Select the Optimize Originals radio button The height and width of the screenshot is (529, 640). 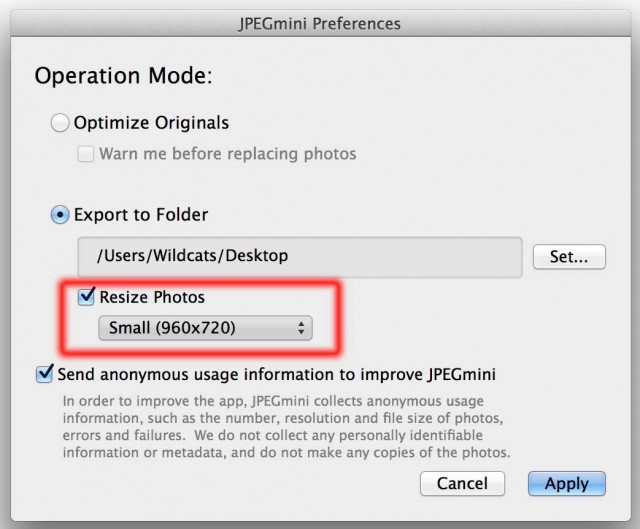click(60, 124)
